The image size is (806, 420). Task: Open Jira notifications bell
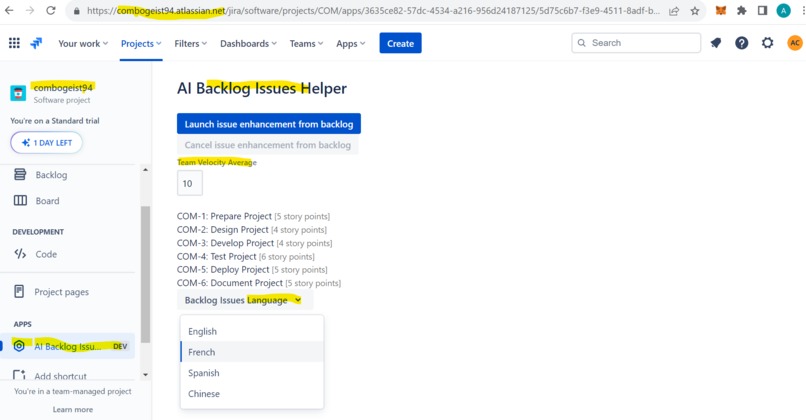pos(716,43)
